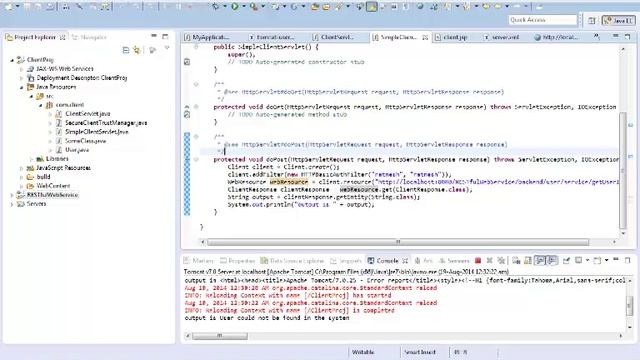The height and width of the screenshot is (360, 640).
Task: Collapse the Java Resources node
Action: click(x=22, y=87)
